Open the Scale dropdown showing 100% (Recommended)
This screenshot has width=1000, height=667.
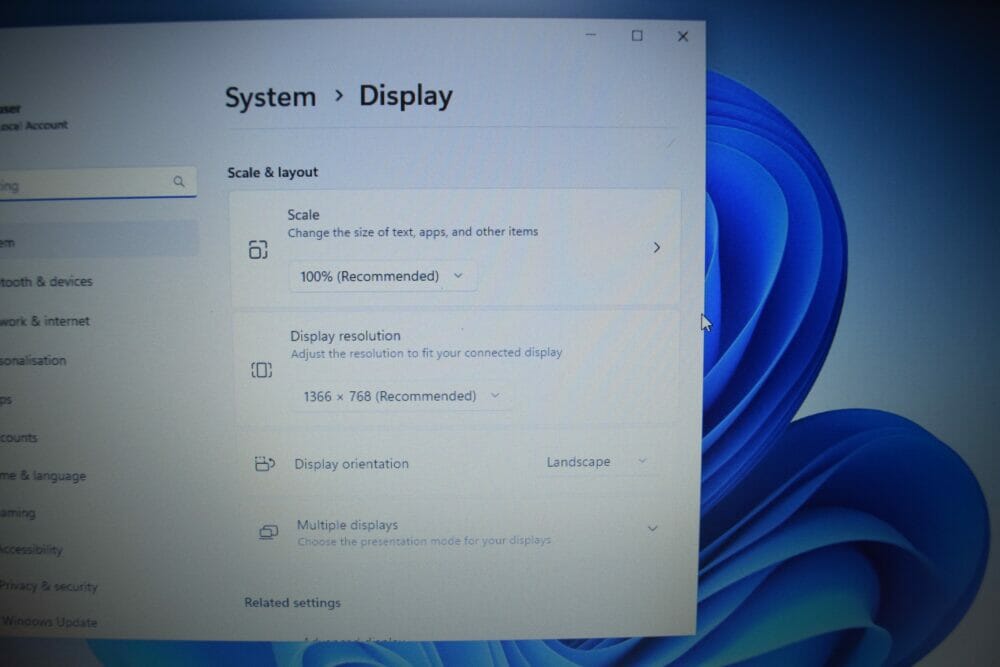(x=383, y=277)
